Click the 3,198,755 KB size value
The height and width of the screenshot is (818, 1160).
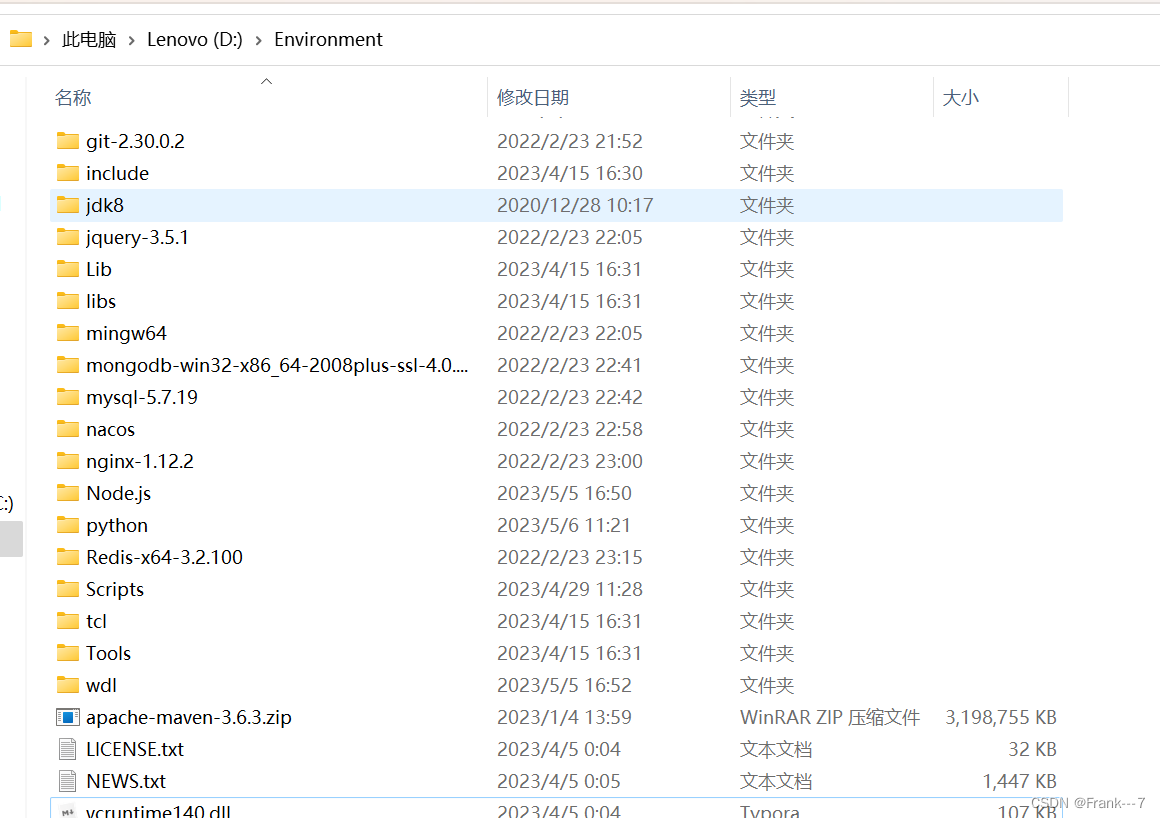[1000, 717]
